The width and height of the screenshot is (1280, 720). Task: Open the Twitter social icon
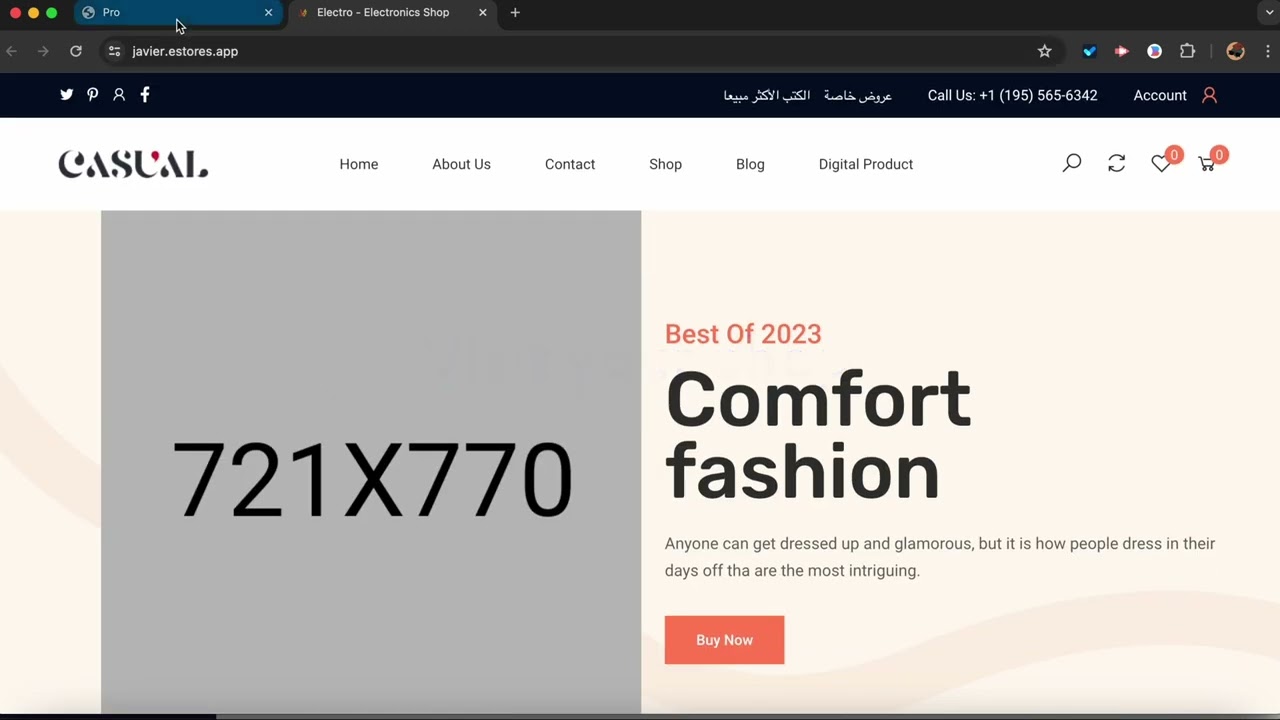point(67,95)
